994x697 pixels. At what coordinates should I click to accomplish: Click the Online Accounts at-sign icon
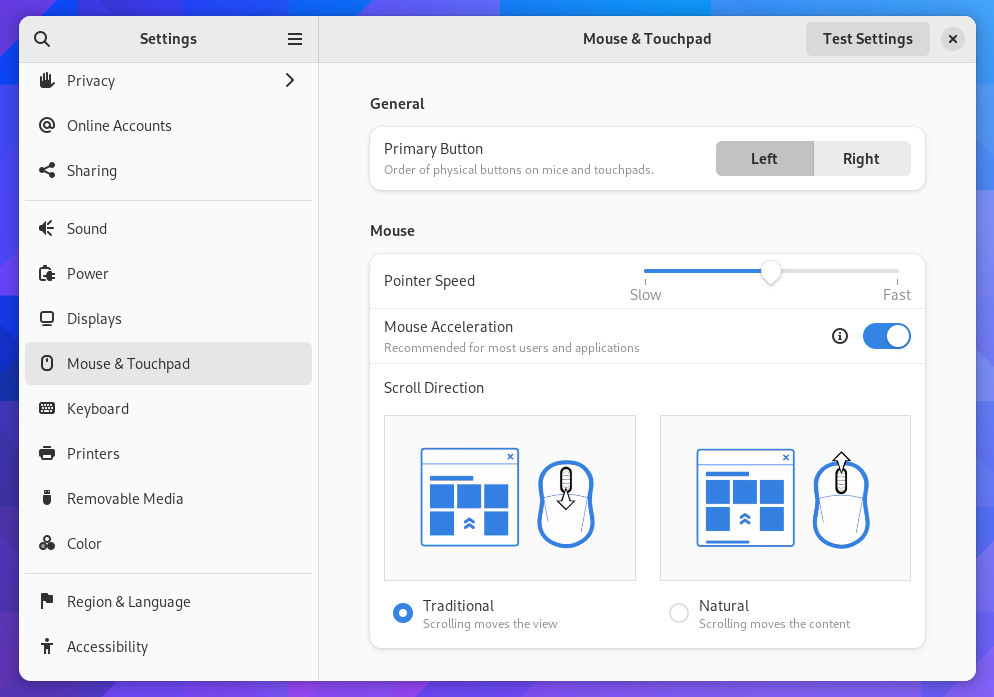coord(47,125)
